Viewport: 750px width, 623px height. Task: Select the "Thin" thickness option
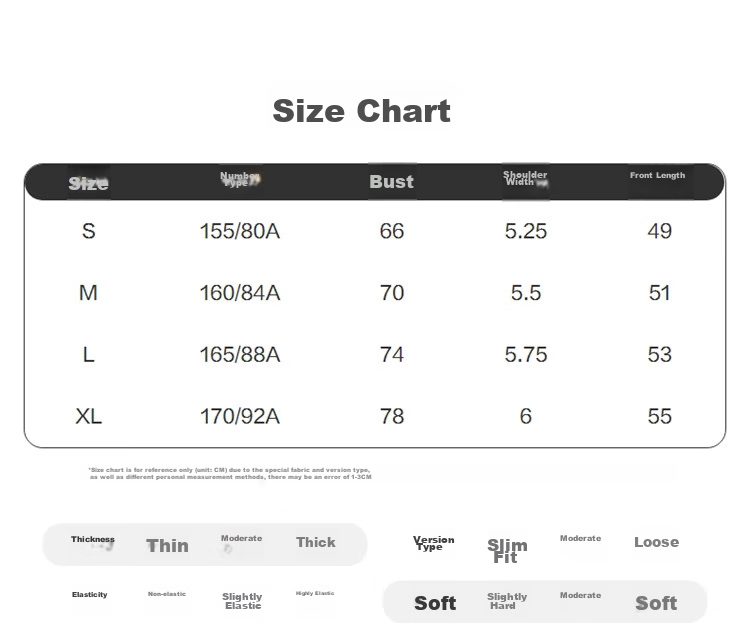click(167, 545)
